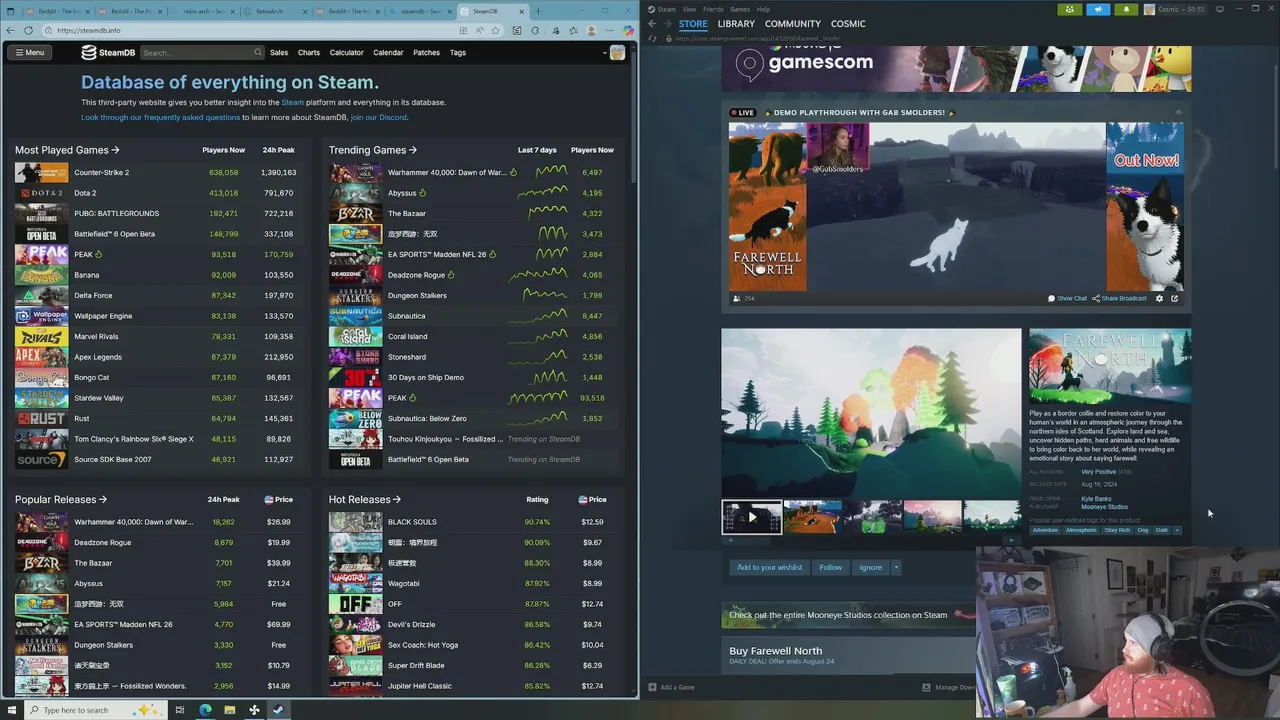
Task: Click Follow button on store page
Action: 831,567
